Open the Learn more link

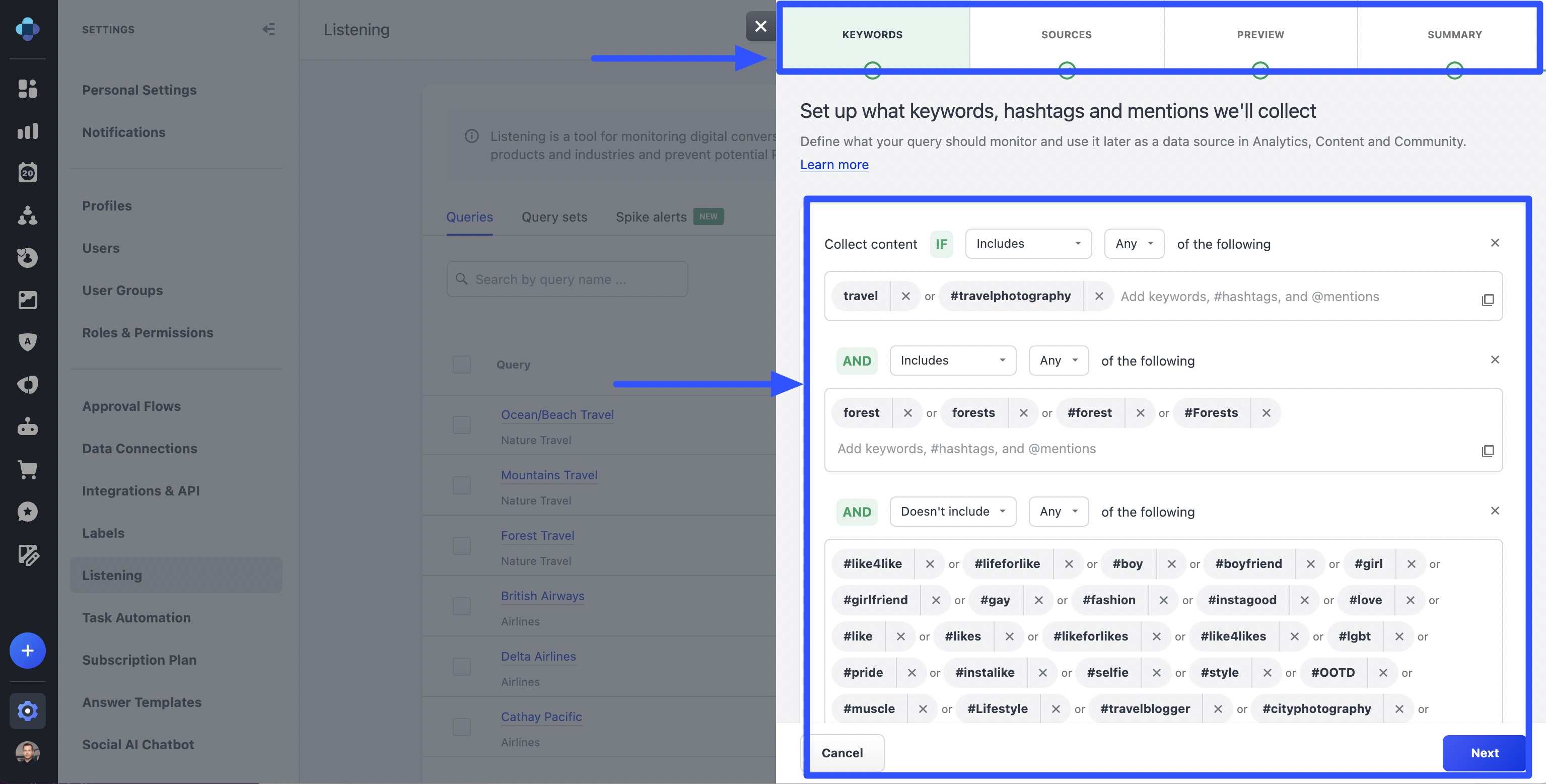coord(833,165)
